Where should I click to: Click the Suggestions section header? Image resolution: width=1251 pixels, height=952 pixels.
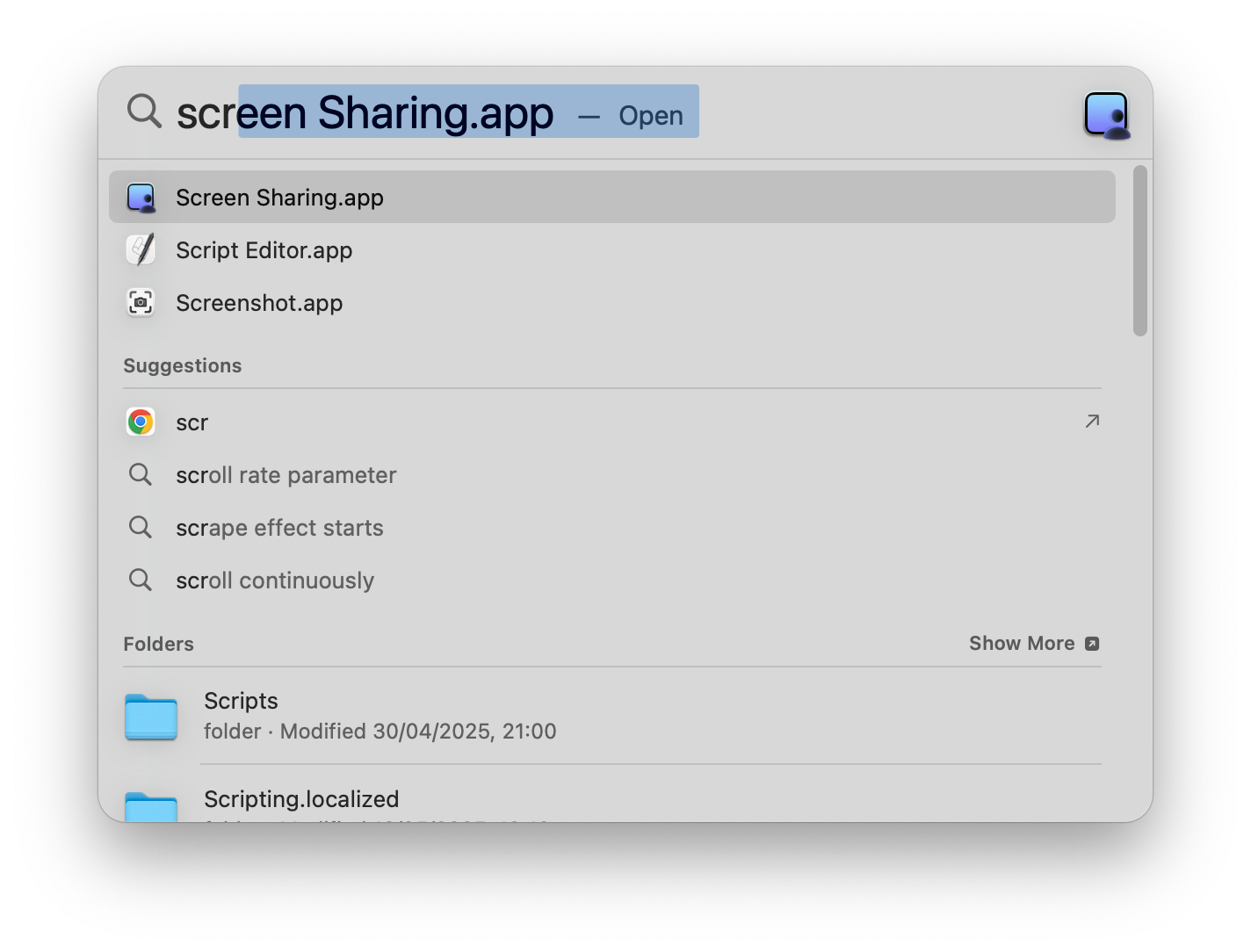183,366
